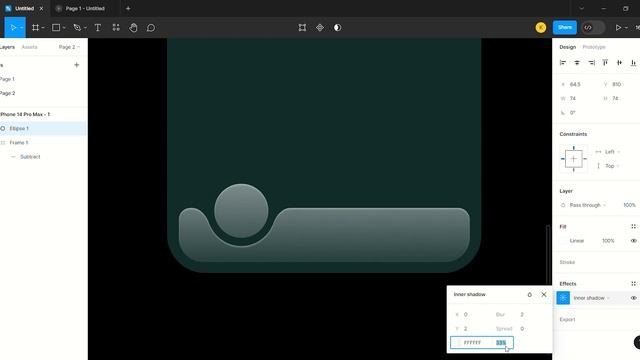Click Align top icon
The height and width of the screenshot is (360, 640).
tap(605, 62)
